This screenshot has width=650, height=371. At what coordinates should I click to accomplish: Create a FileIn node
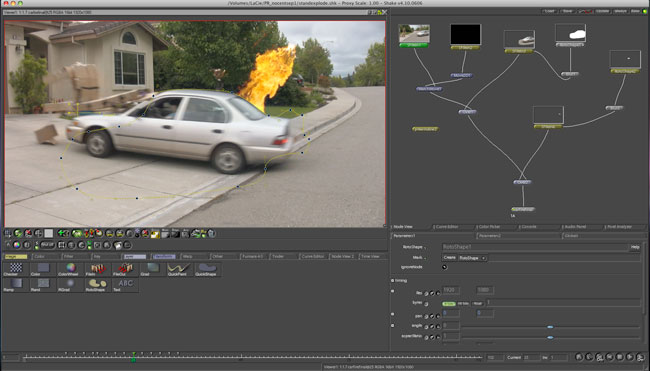coord(98,269)
